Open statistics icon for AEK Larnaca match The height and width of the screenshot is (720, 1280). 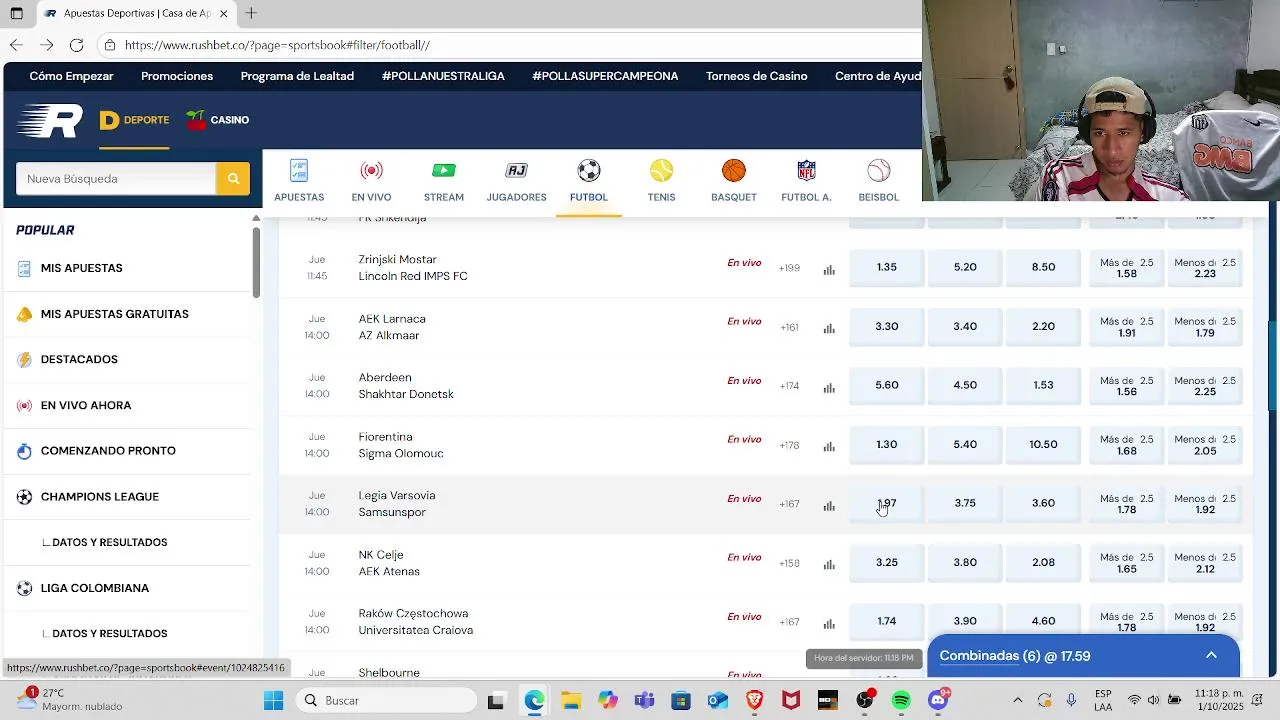(829, 328)
